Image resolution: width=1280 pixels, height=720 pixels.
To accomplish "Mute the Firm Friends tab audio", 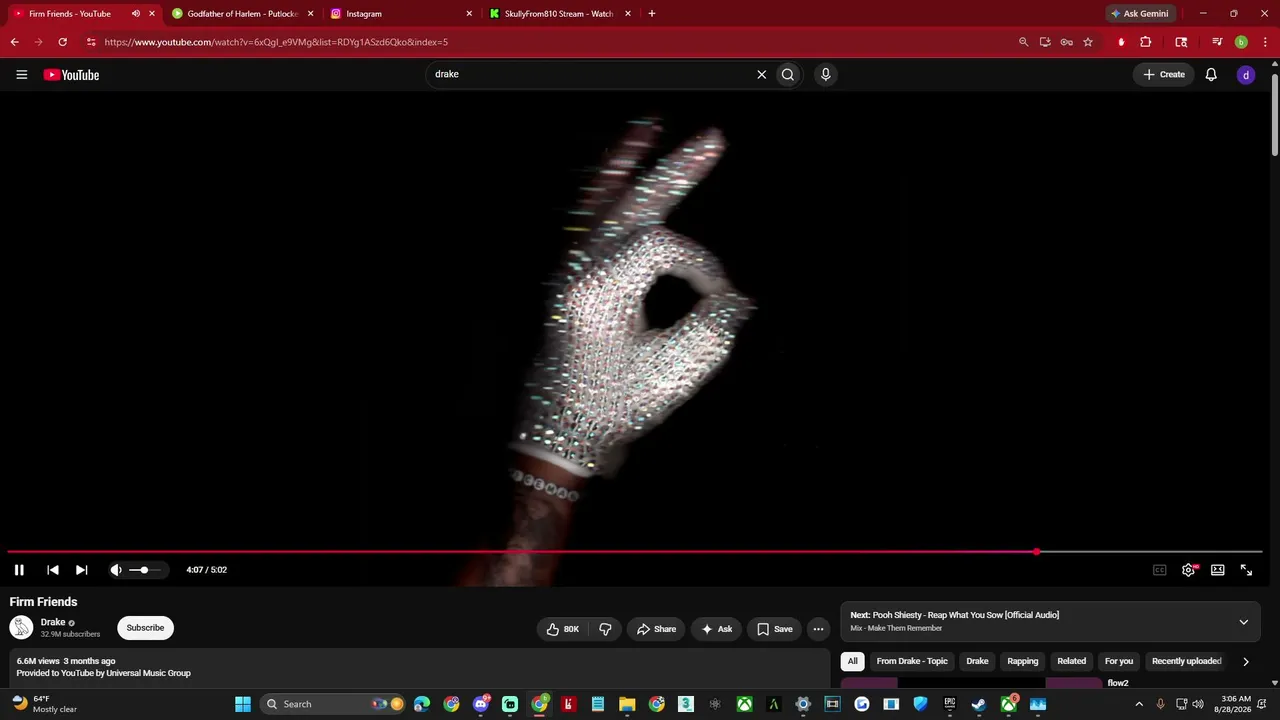I will pyautogui.click(x=136, y=14).
